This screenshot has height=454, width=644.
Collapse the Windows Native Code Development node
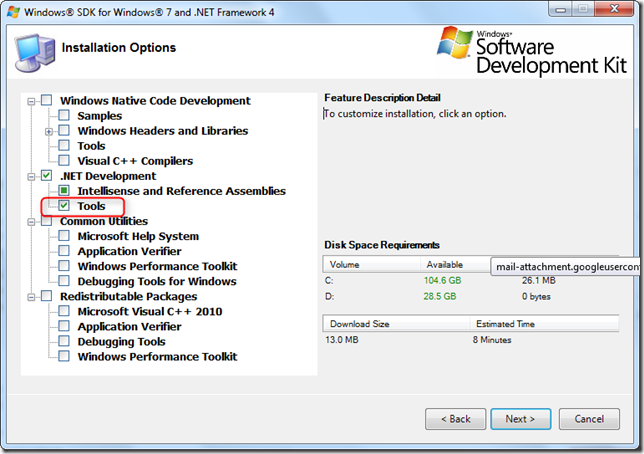point(31,101)
